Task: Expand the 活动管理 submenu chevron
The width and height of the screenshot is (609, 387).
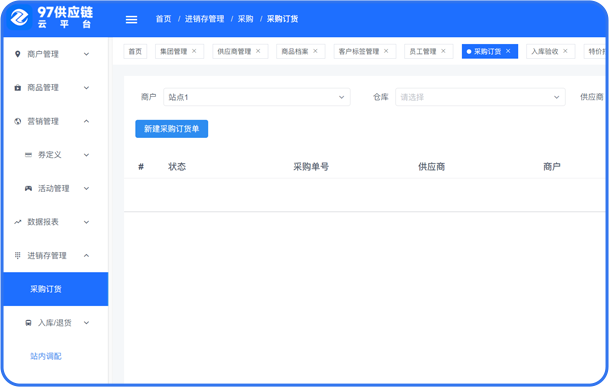Action: pos(87,188)
